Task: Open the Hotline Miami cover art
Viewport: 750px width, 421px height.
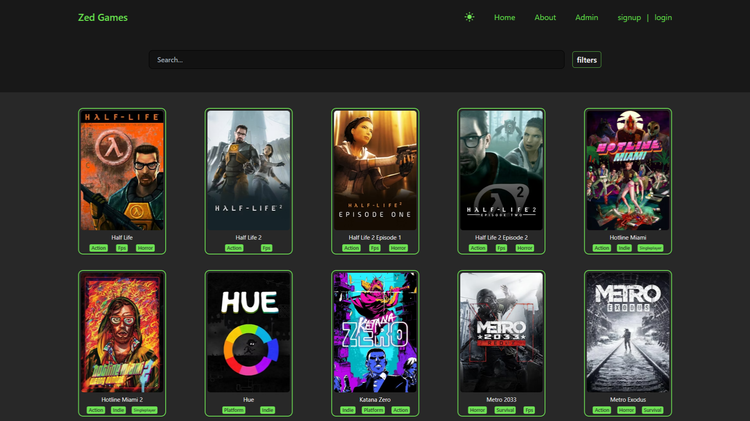Action: tap(628, 170)
